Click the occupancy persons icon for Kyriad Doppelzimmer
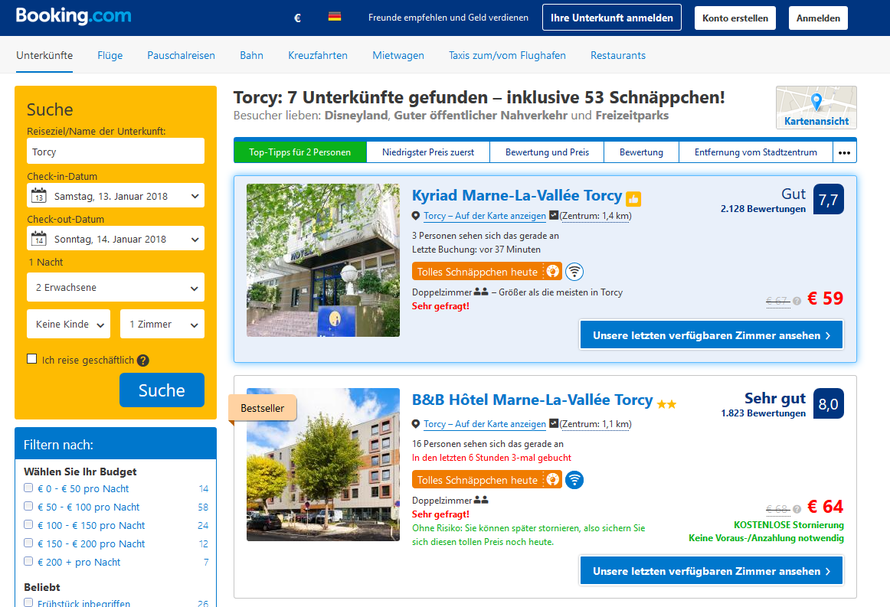Image resolution: width=890 pixels, height=607 pixels. point(481,292)
